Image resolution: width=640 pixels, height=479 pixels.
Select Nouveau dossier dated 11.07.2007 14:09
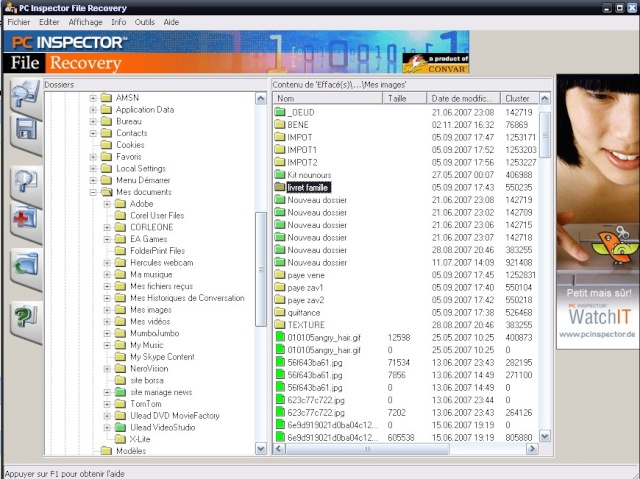point(406,262)
